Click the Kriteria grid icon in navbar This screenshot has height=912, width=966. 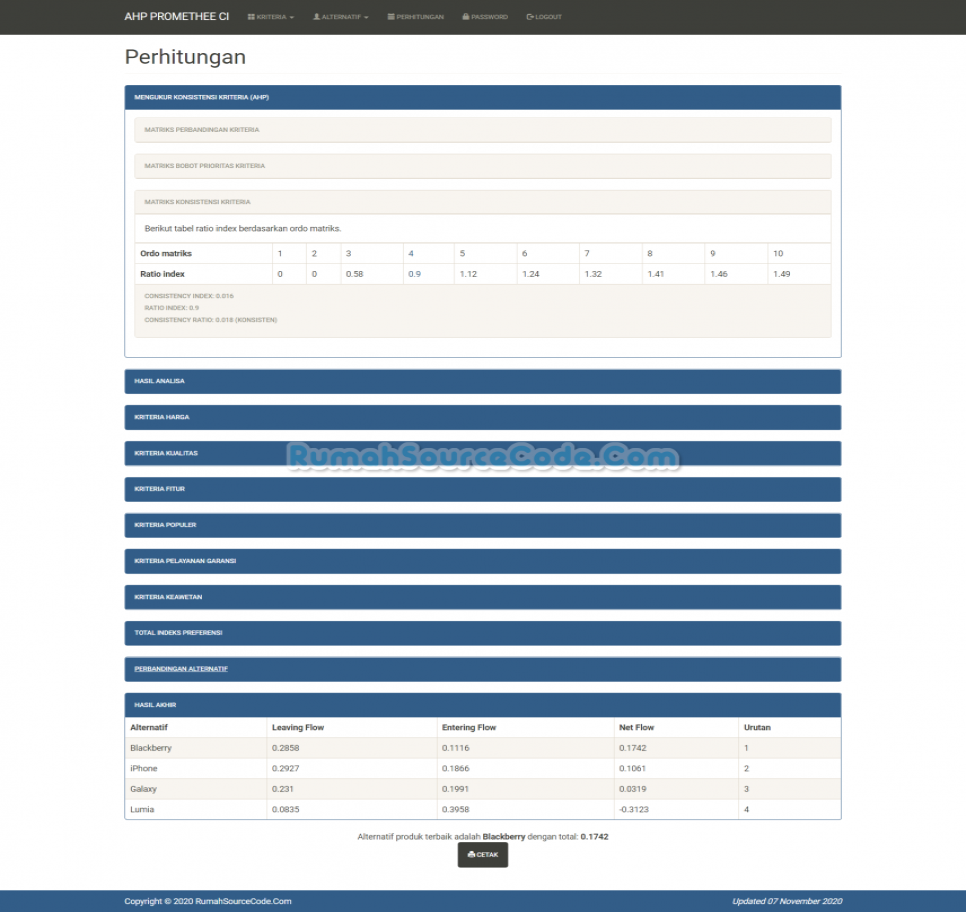click(251, 17)
